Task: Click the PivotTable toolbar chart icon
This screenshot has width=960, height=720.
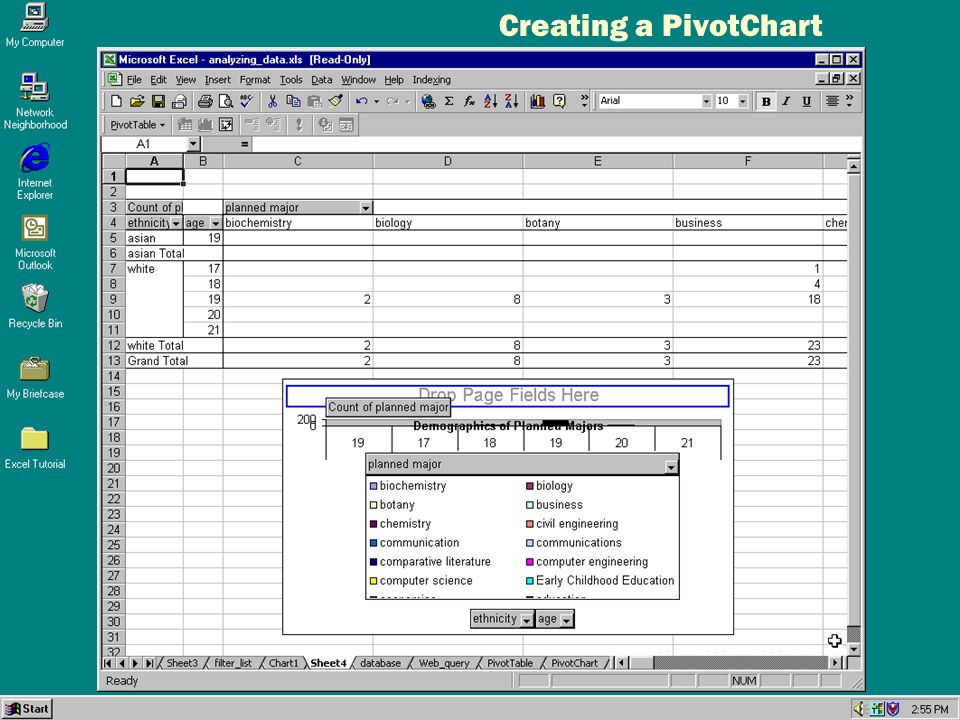Action: (x=205, y=125)
